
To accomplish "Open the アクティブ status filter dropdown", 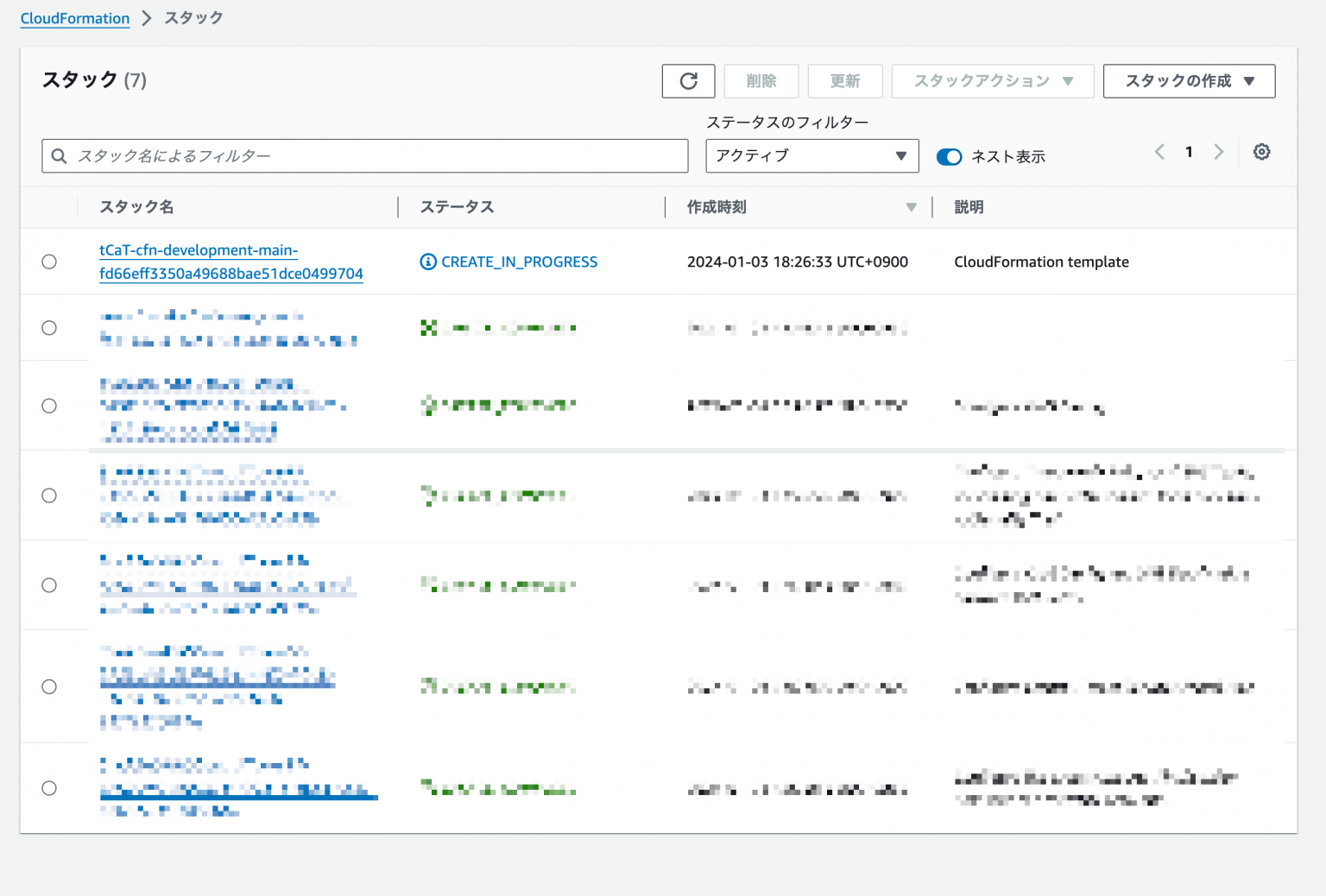I will pos(811,156).
